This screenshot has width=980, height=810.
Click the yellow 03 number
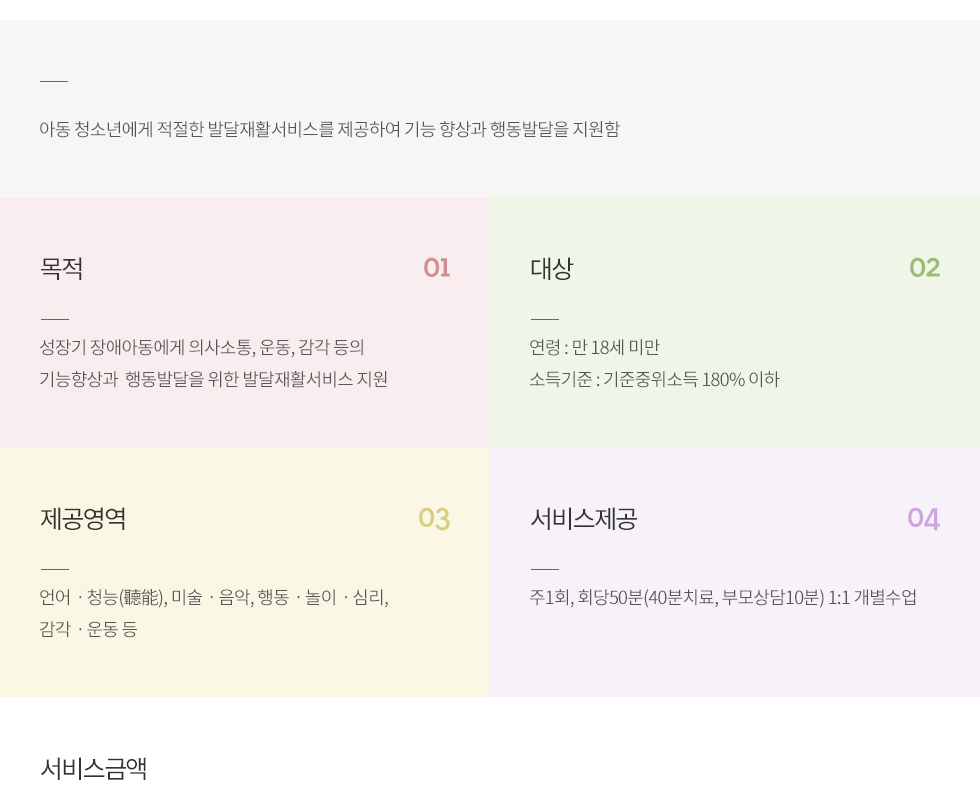[x=434, y=519]
